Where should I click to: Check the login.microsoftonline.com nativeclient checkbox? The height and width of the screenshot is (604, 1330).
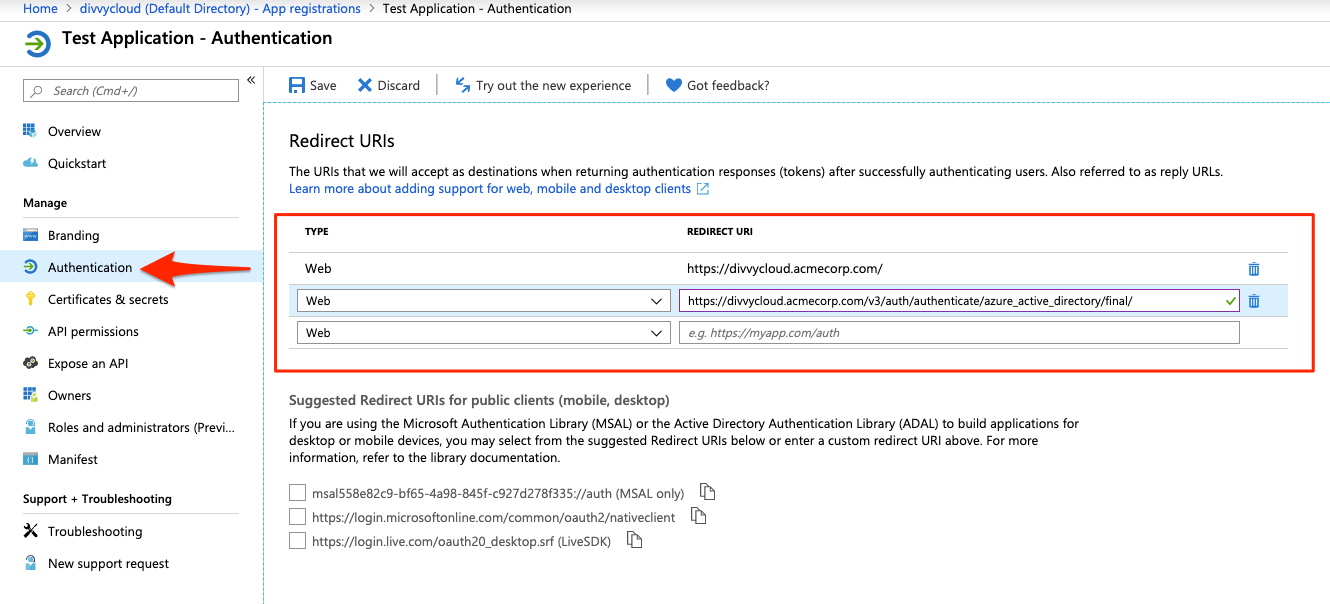297,516
